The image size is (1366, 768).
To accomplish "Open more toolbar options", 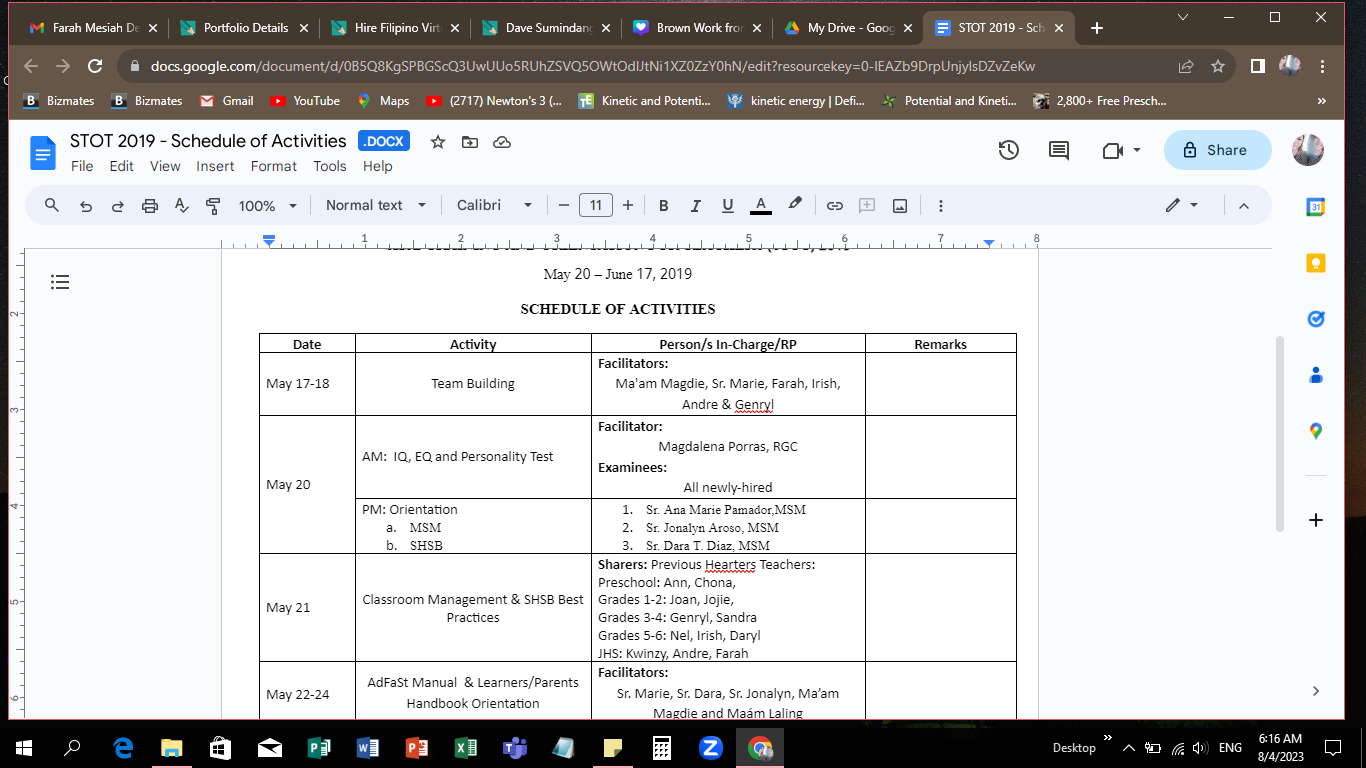I will pos(941,205).
